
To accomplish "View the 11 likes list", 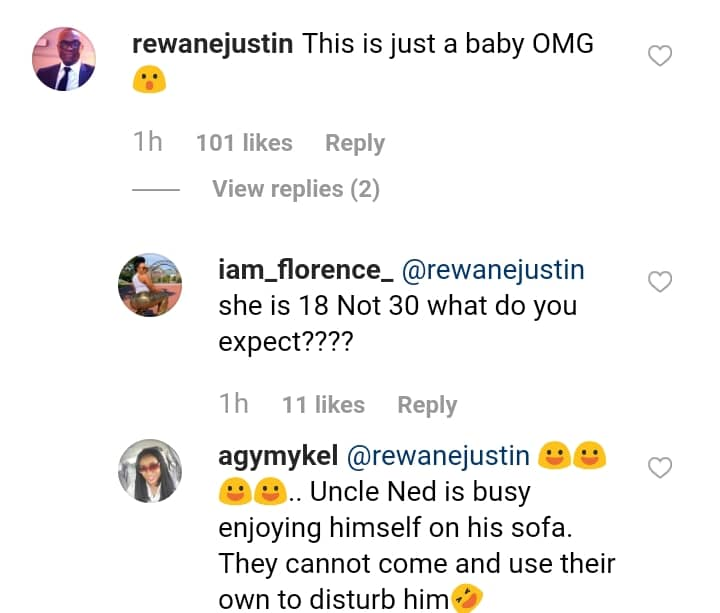I will (323, 405).
